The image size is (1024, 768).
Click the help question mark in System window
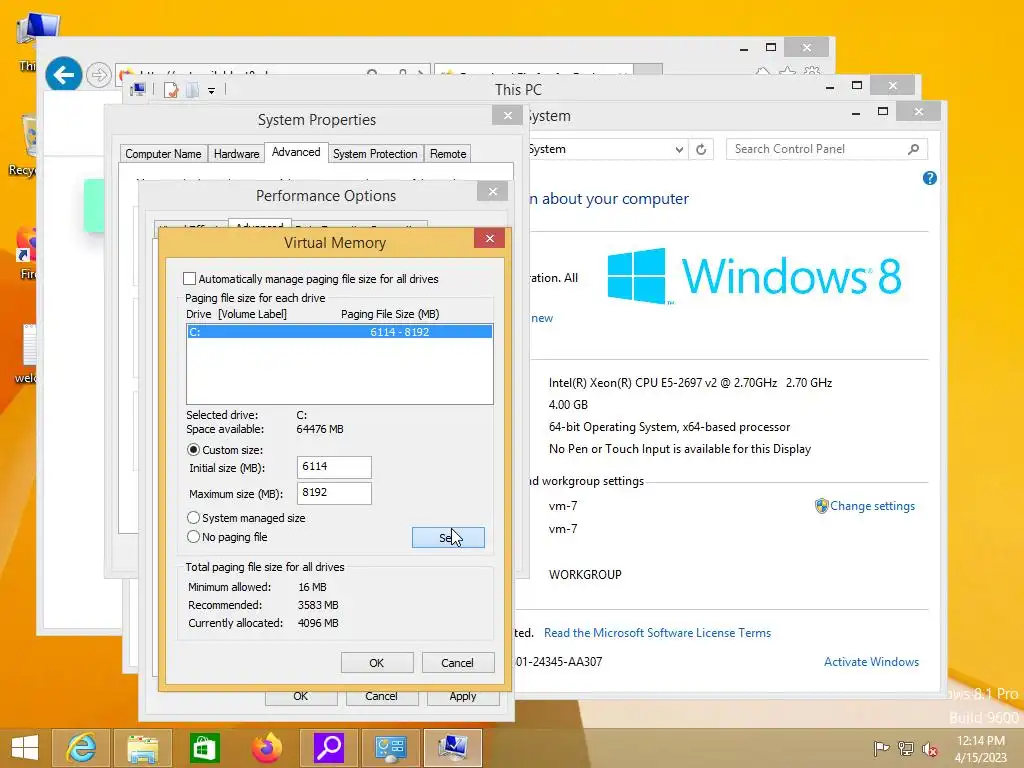click(x=930, y=178)
